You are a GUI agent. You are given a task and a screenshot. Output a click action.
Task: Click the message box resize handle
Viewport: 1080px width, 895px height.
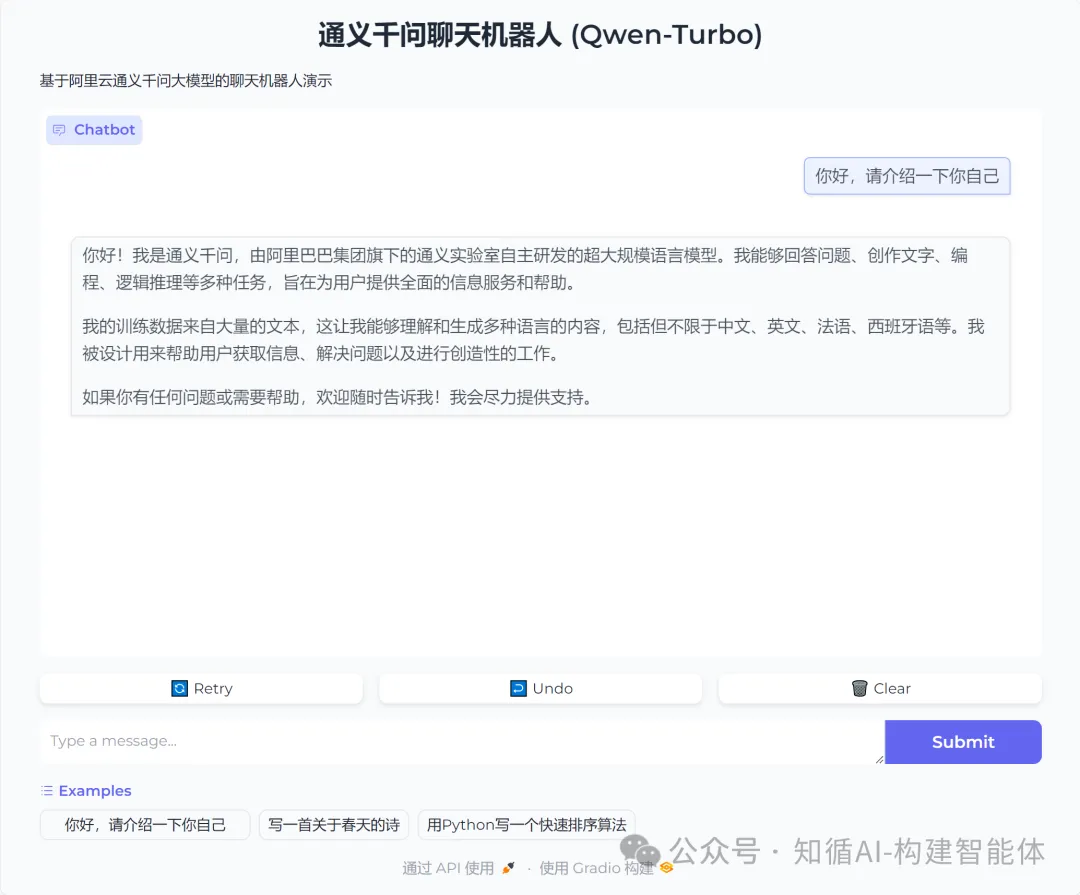click(x=879, y=759)
